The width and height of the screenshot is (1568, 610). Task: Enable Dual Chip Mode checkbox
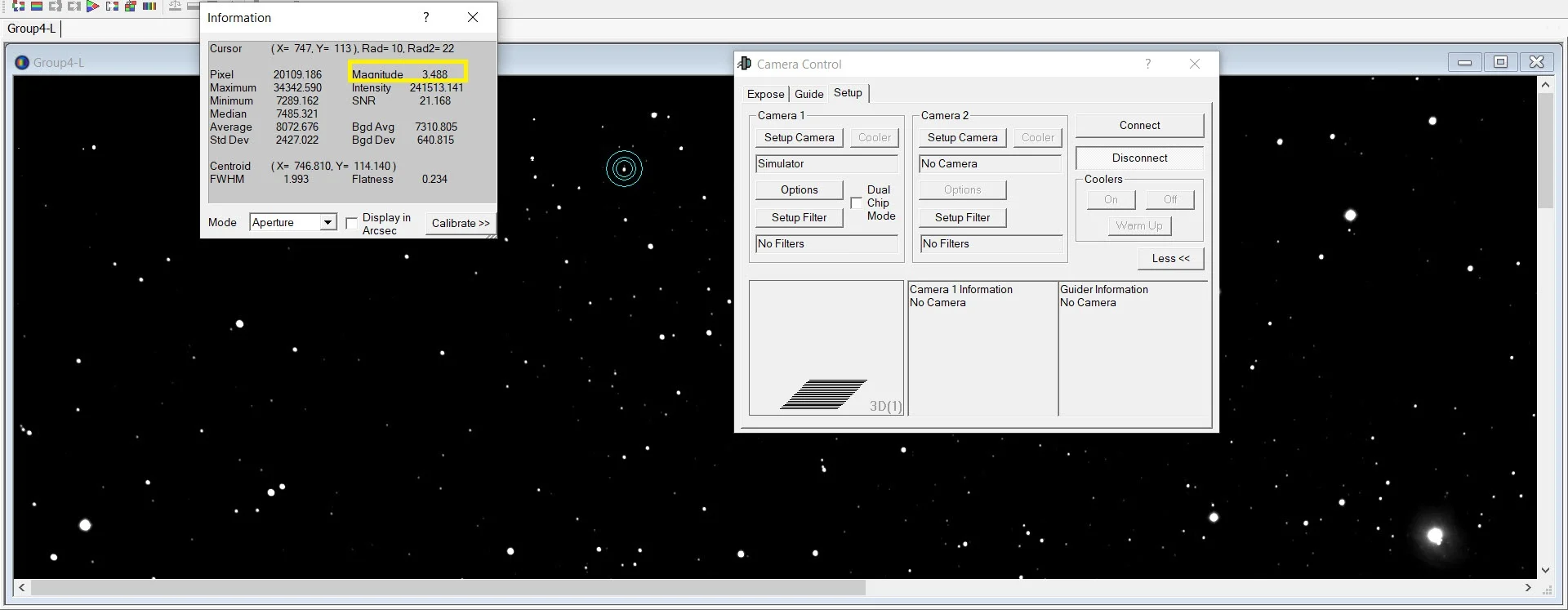pyautogui.click(x=856, y=203)
